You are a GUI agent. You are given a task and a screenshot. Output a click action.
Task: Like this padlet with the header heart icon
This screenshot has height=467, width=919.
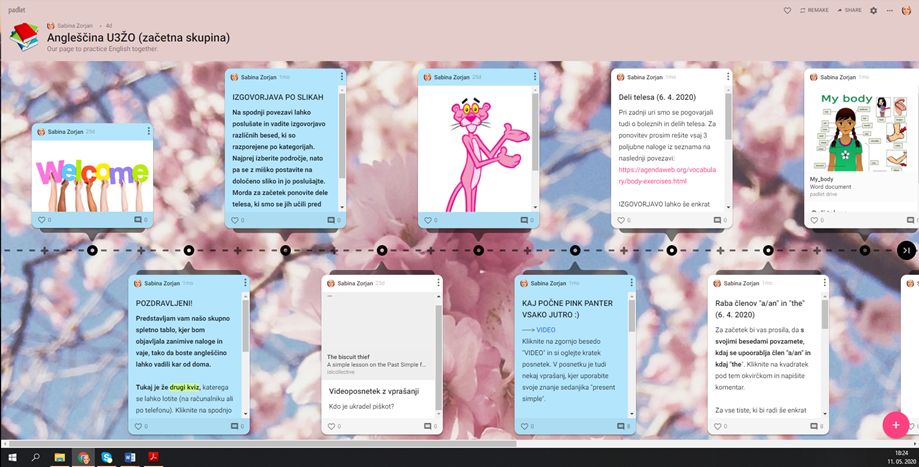click(x=788, y=10)
